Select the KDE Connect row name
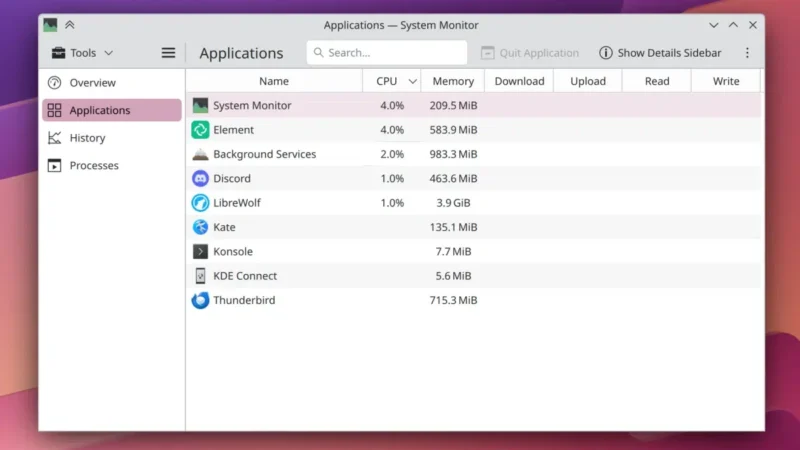The height and width of the screenshot is (450, 800). (245, 276)
